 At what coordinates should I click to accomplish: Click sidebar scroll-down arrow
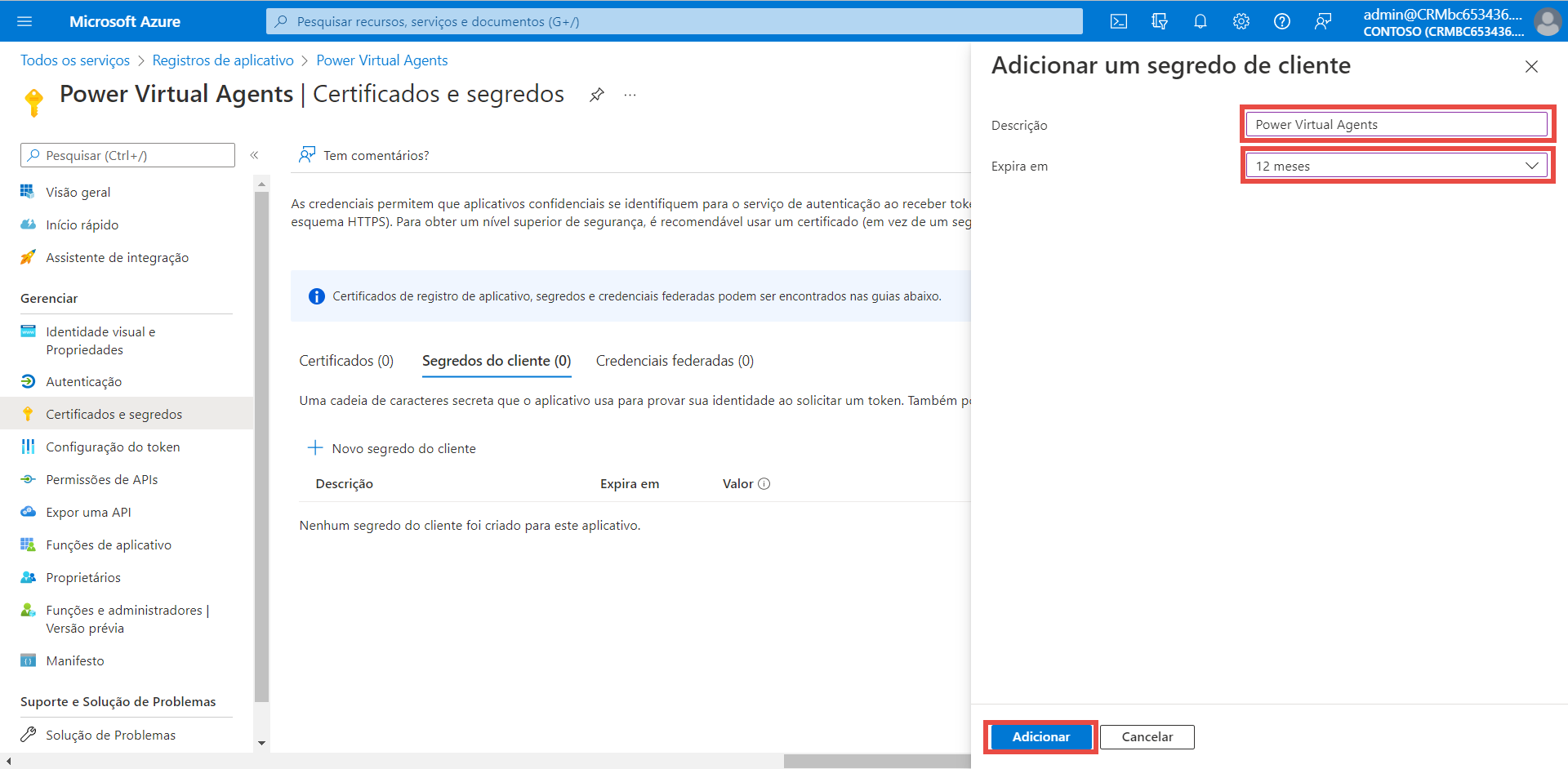[x=261, y=743]
